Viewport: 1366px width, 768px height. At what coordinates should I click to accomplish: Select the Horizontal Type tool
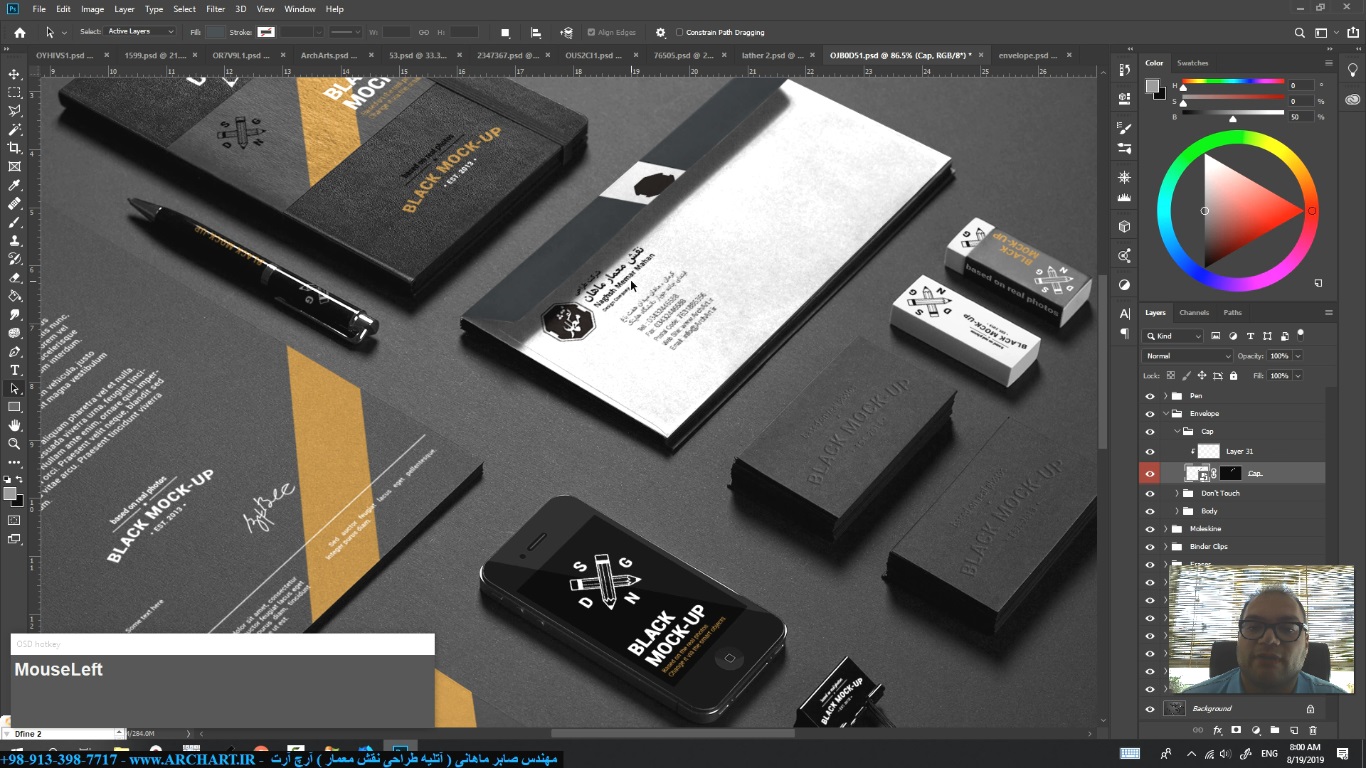coord(15,370)
